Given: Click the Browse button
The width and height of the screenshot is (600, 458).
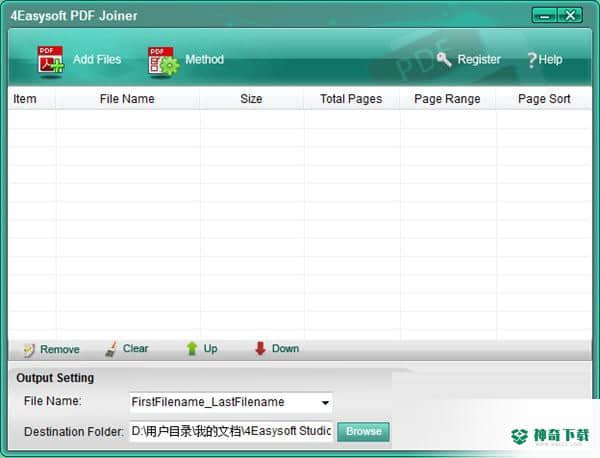Looking at the screenshot, I should (364, 432).
